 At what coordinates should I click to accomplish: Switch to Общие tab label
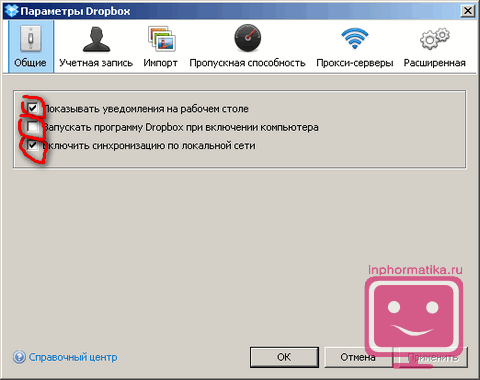coord(30,63)
